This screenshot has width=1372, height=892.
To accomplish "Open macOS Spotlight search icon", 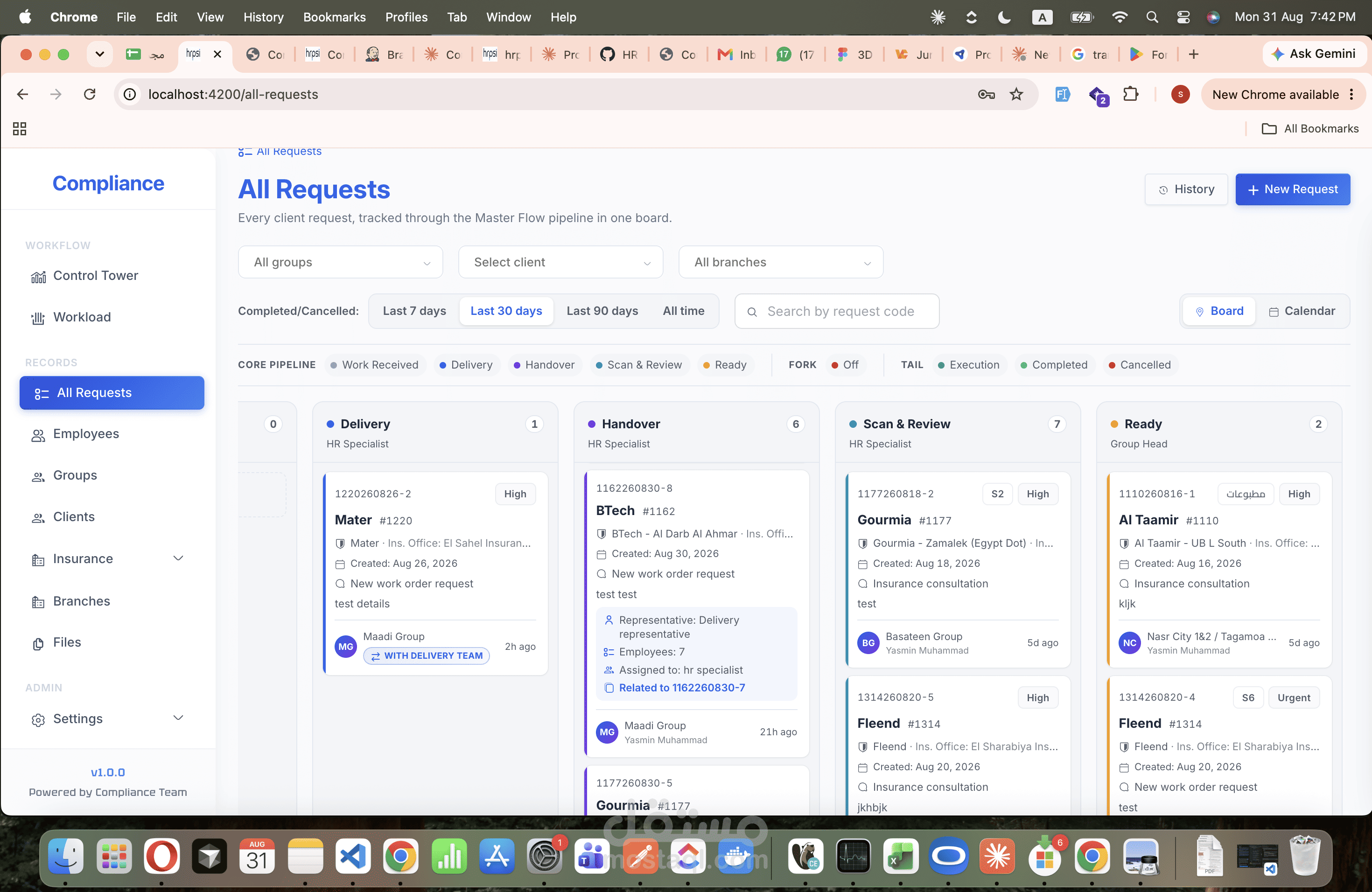I will 1152,17.
